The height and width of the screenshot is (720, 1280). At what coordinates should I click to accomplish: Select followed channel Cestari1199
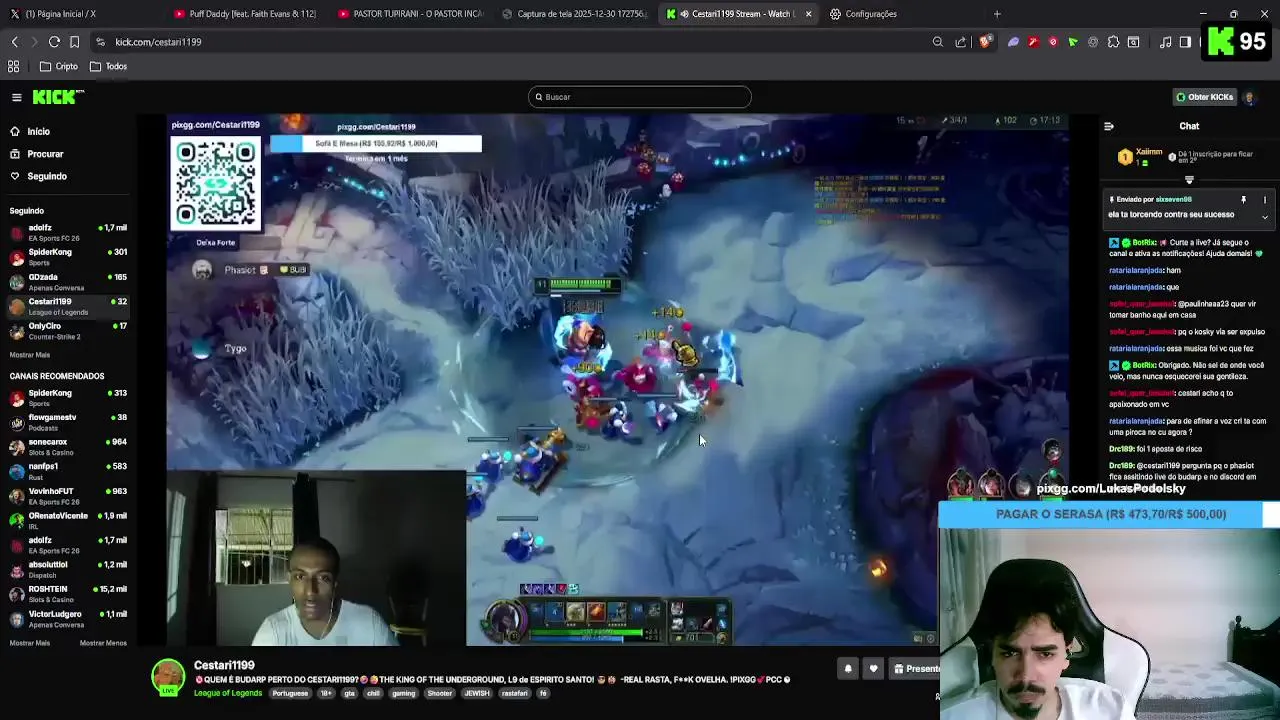tap(68, 306)
